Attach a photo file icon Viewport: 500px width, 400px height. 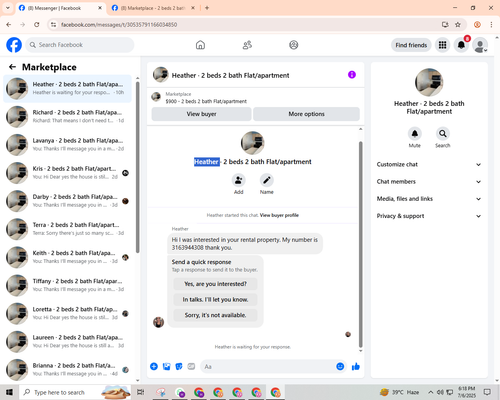tap(166, 367)
